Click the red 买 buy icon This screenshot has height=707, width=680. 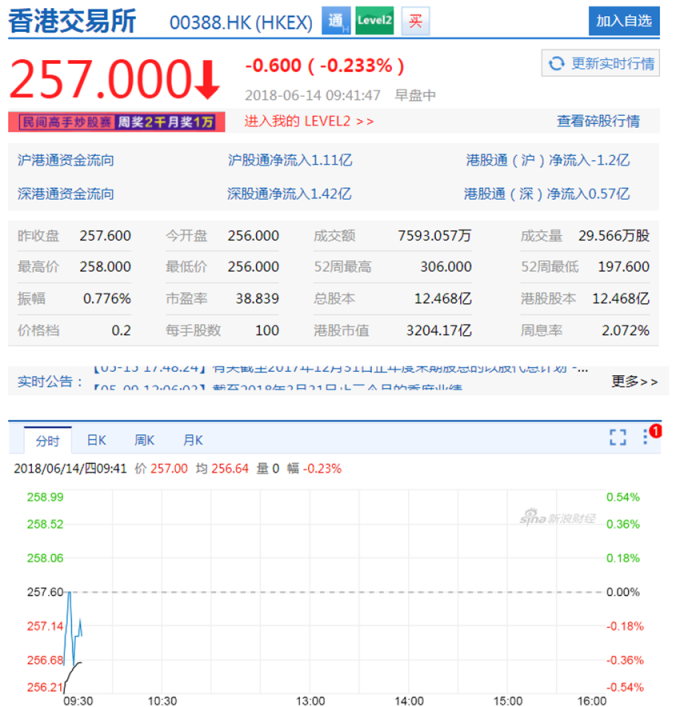click(x=415, y=21)
